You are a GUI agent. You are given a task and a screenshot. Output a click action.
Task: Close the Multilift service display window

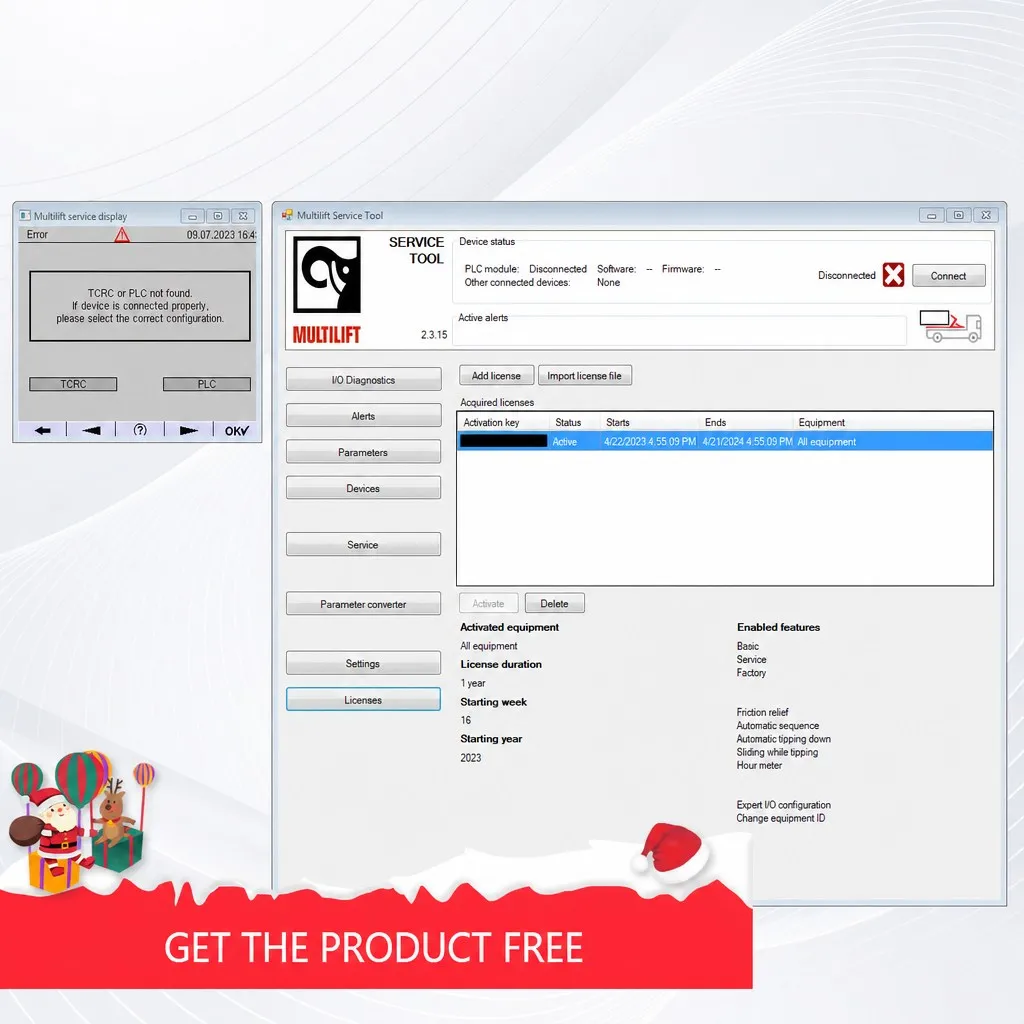[243, 216]
